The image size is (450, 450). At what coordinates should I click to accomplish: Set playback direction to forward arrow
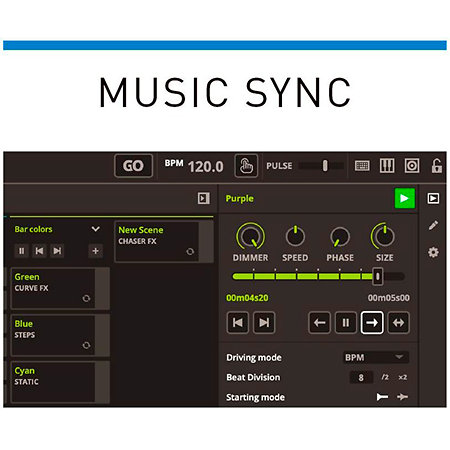point(372,323)
